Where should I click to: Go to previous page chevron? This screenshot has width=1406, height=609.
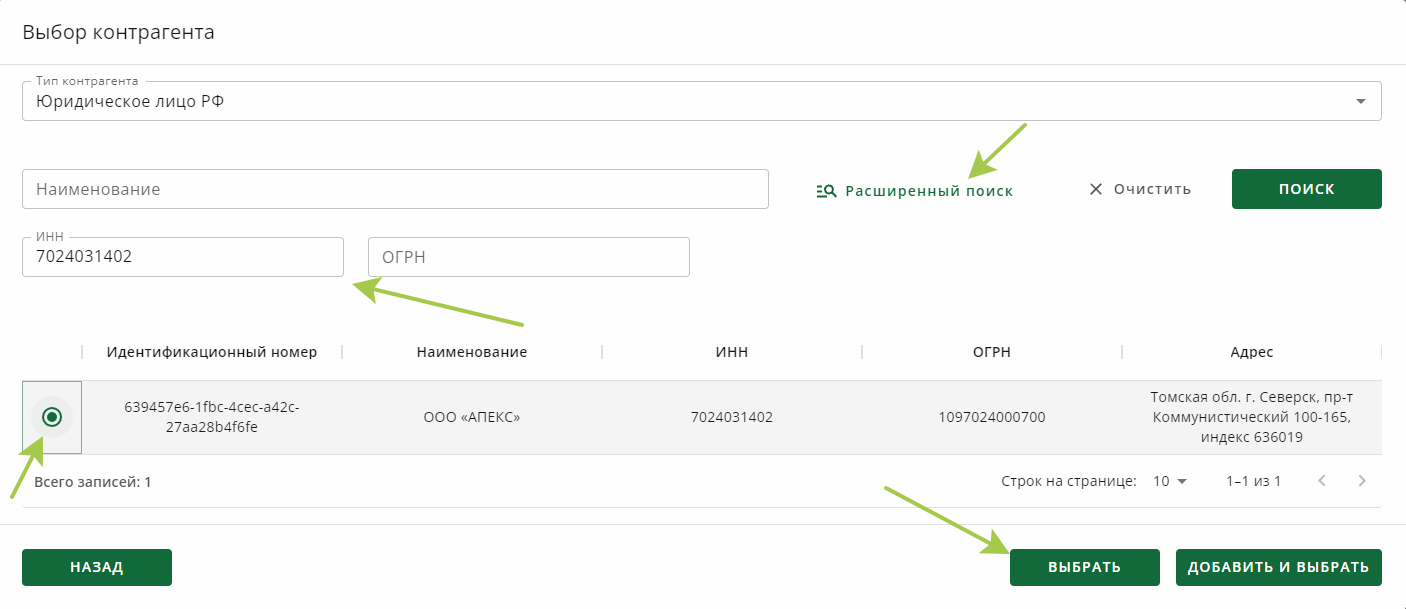(x=1322, y=481)
